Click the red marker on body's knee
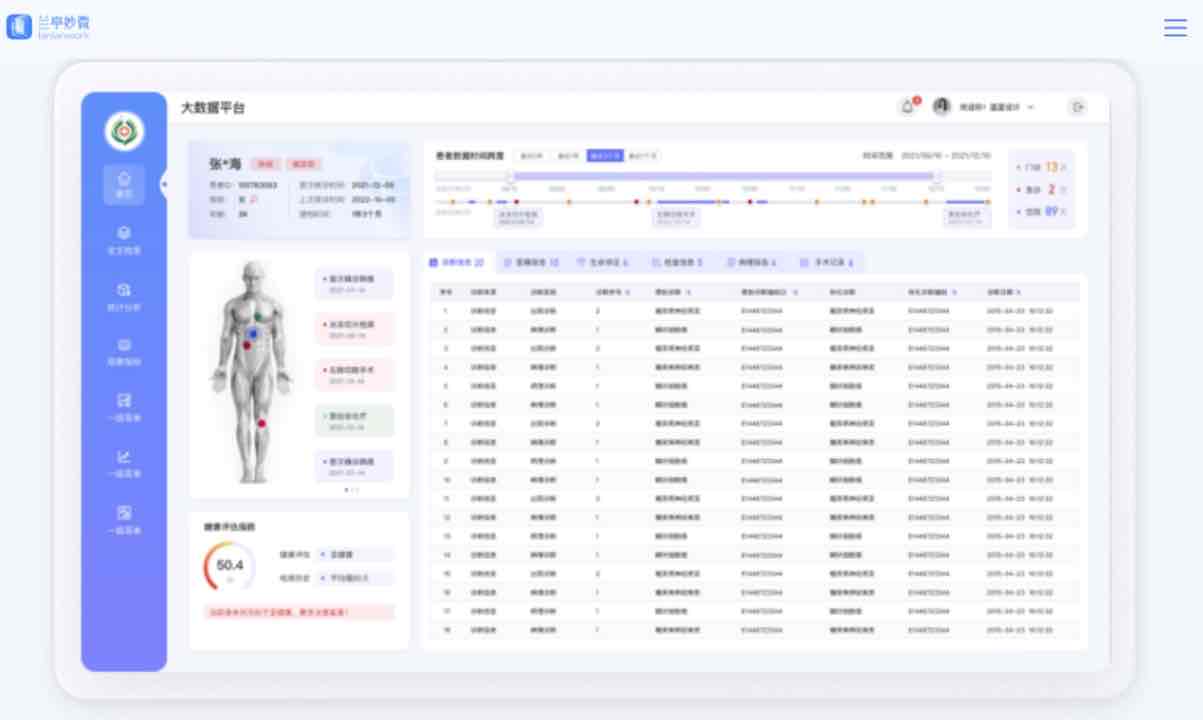1203x720 pixels. click(262, 424)
